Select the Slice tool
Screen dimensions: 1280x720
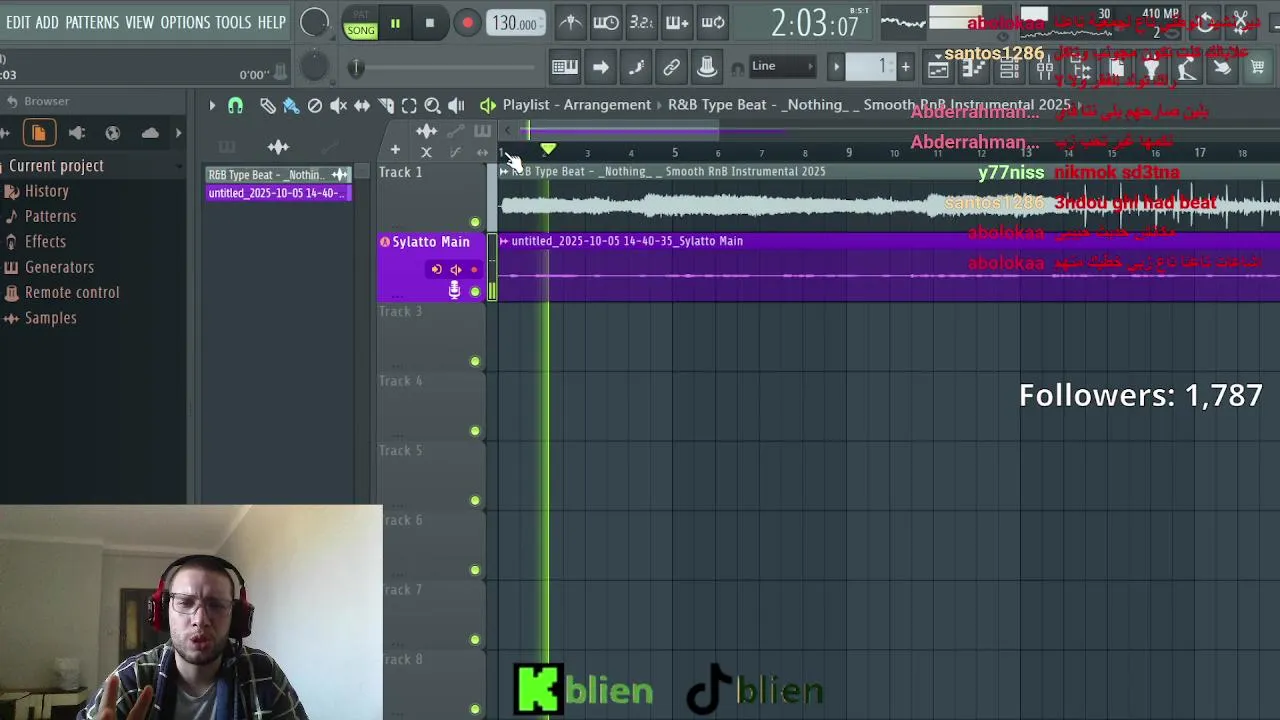click(386, 105)
